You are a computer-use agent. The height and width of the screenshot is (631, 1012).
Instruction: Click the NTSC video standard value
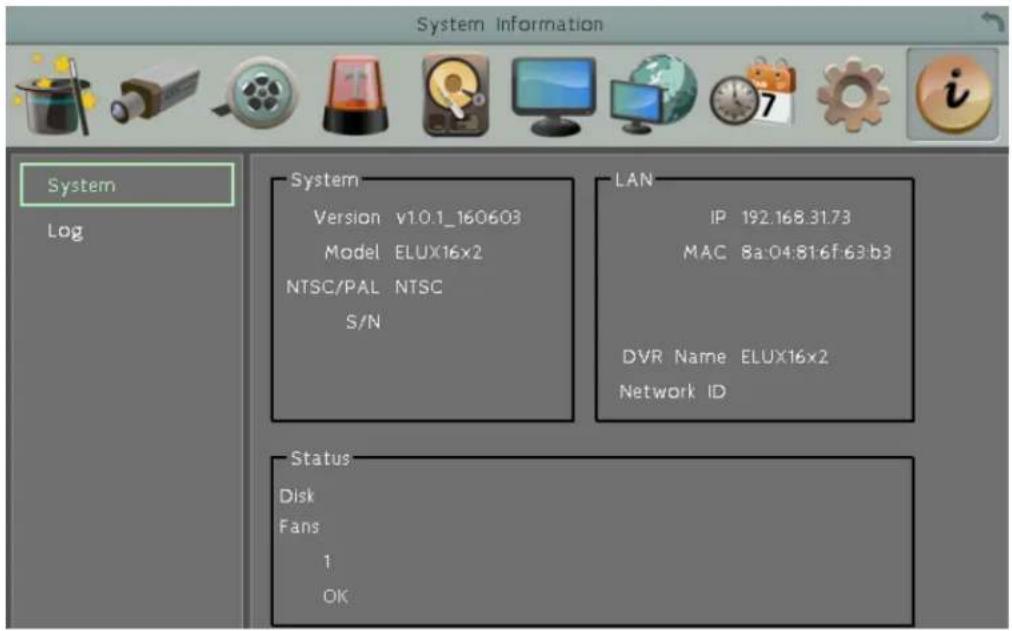419,287
